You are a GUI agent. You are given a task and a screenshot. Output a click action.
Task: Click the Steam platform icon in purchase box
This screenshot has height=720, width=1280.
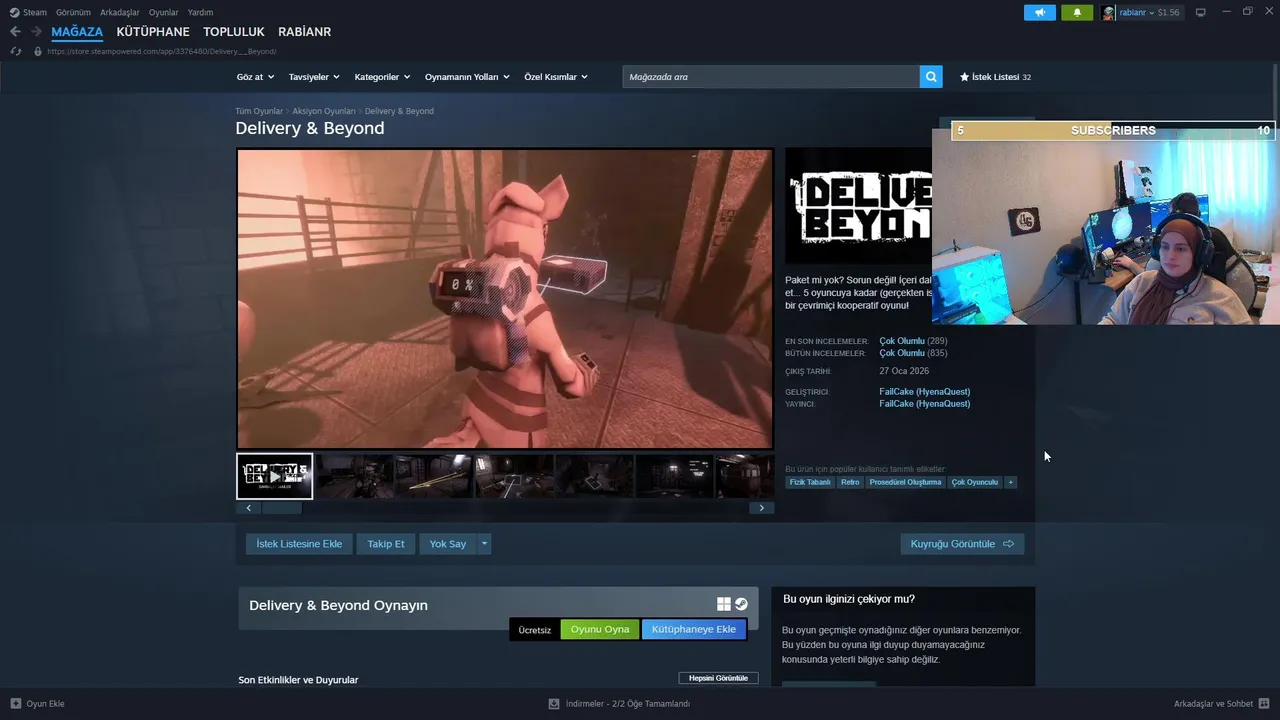741,604
